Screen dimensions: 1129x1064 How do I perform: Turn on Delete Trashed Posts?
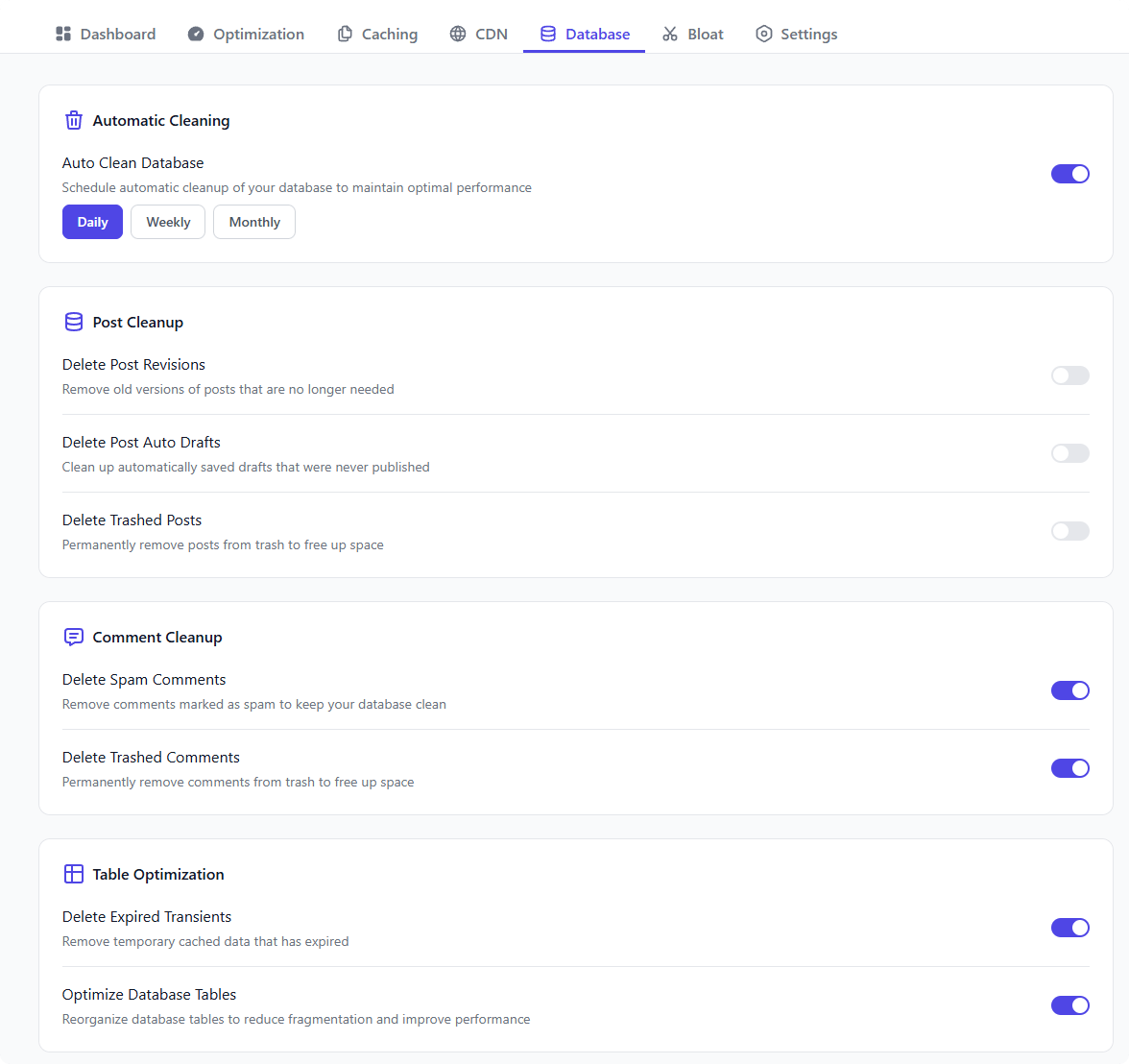click(x=1069, y=531)
